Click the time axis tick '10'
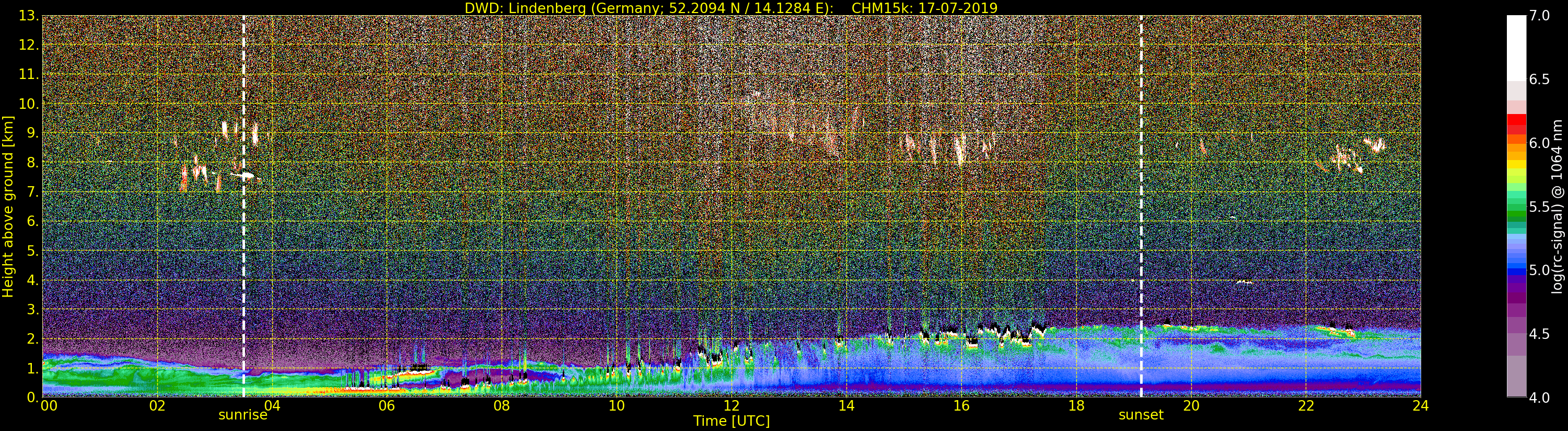 (617, 405)
